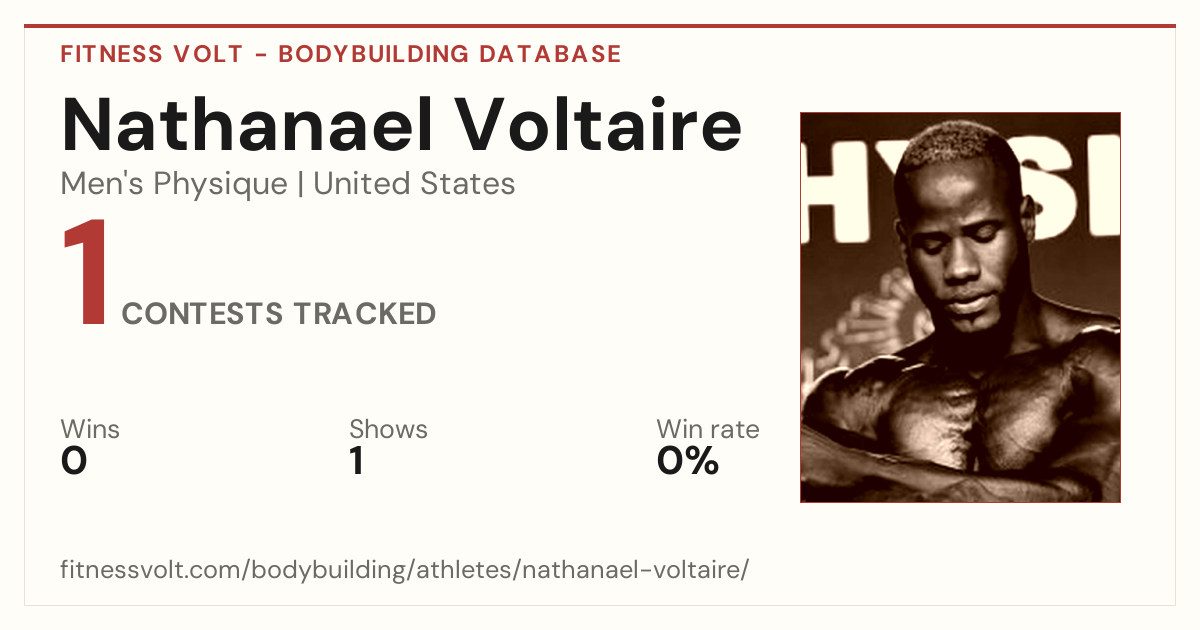The height and width of the screenshot is (630, 1200).
Task: Select the CONTESTS TRACKED label
Action: (279, 314)
